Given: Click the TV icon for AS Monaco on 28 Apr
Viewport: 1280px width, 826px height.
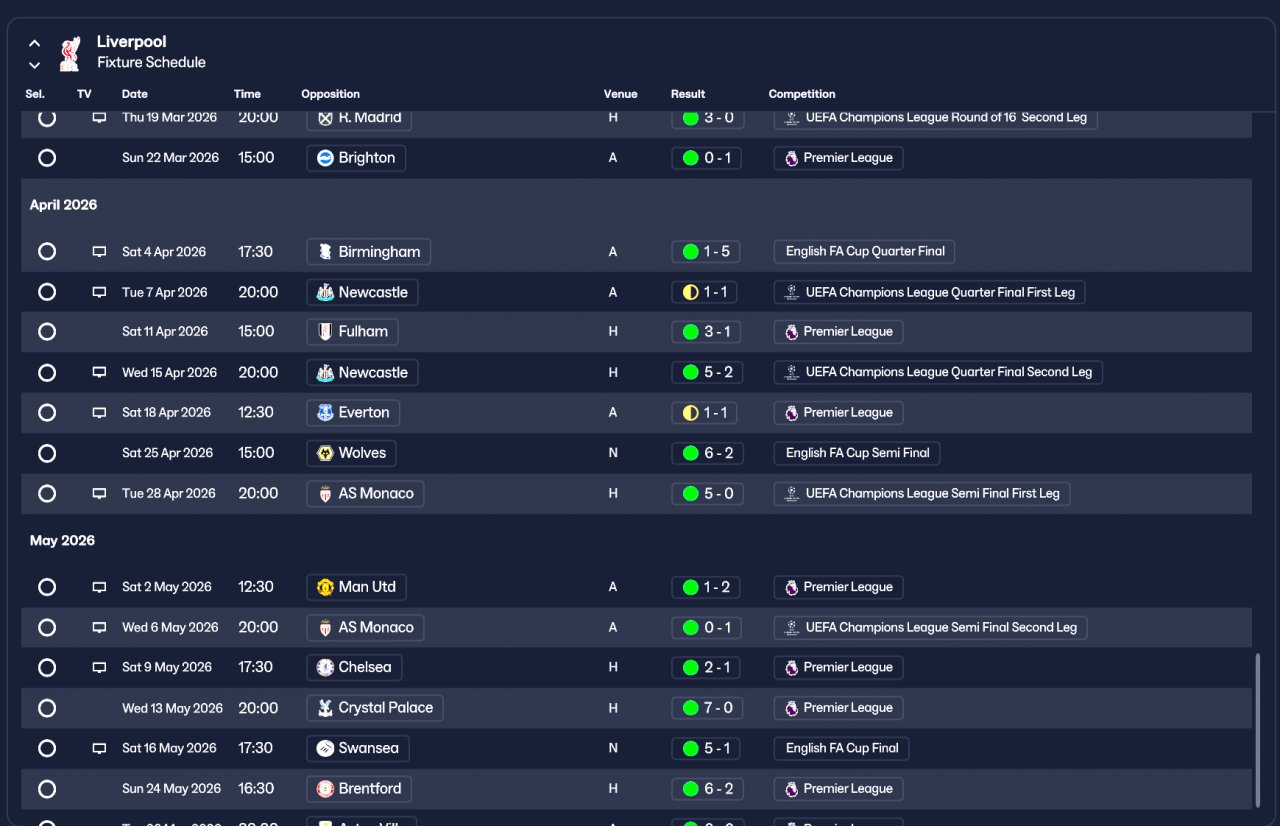Looking at the screenshot, I should click(99, 493).
